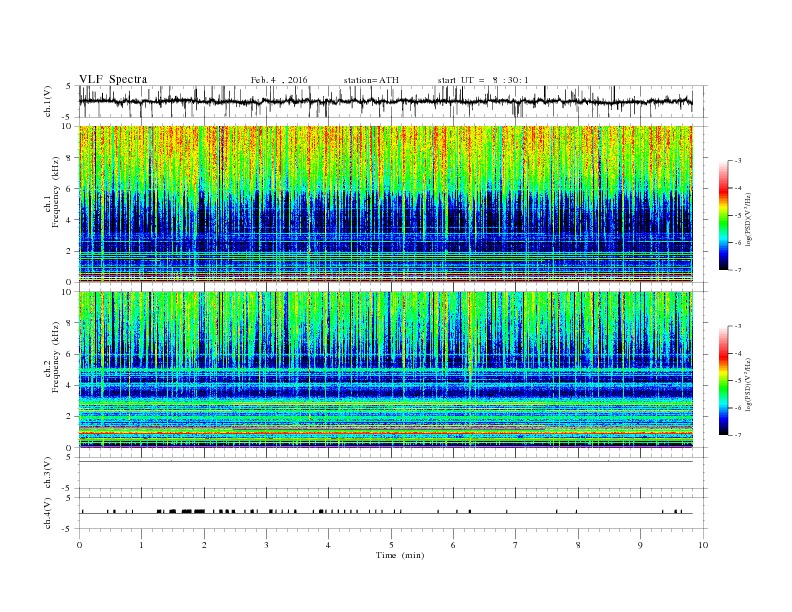Select the "ch.3(V)" axis label
The image size is (792, 612).
(48, 473)
